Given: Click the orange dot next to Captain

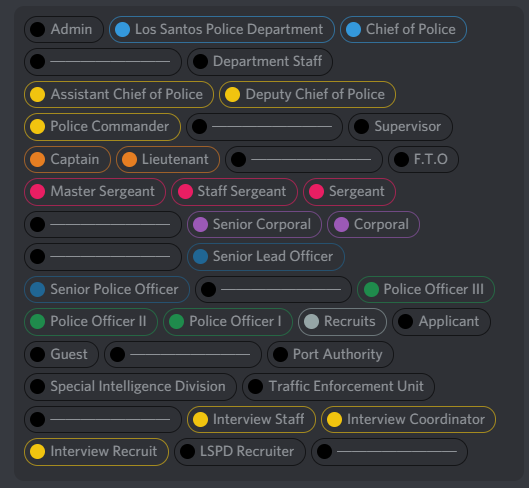Looking at the screenshot, I should click(x=37, y=159).
